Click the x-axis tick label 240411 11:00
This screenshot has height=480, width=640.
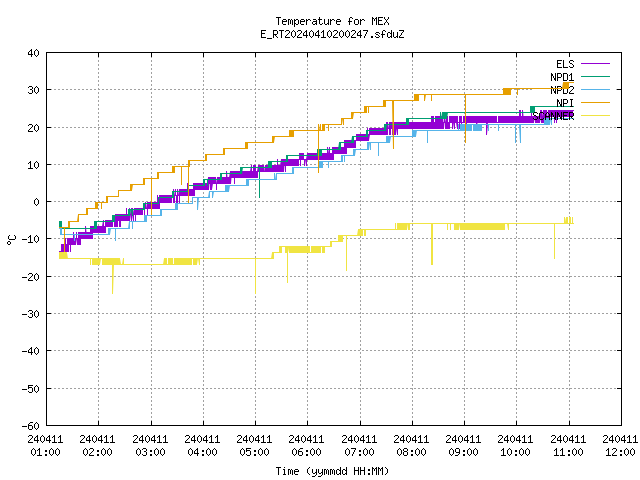click(568, 446)
